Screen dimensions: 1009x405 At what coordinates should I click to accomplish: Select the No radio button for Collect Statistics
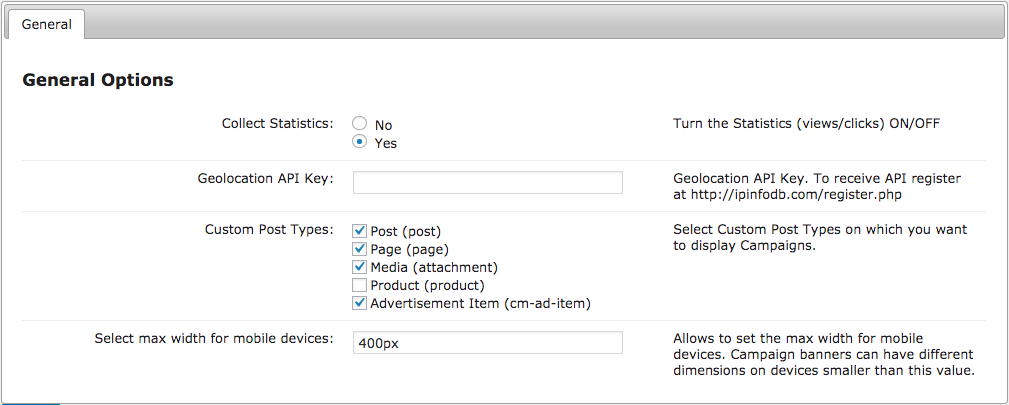pyautogui.click(x=360, y=124)
